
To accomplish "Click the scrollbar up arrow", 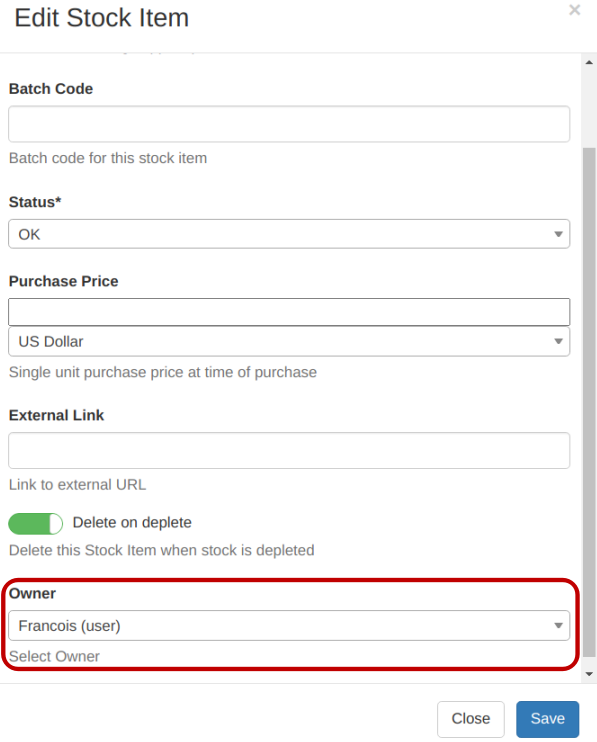I will click(589, 62).
